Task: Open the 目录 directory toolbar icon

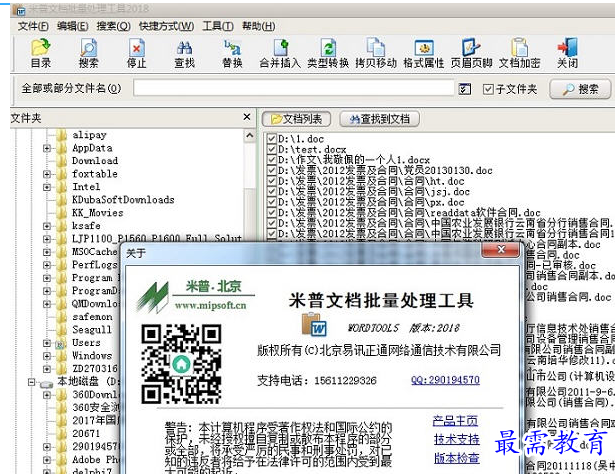Action: click(41, 53)
